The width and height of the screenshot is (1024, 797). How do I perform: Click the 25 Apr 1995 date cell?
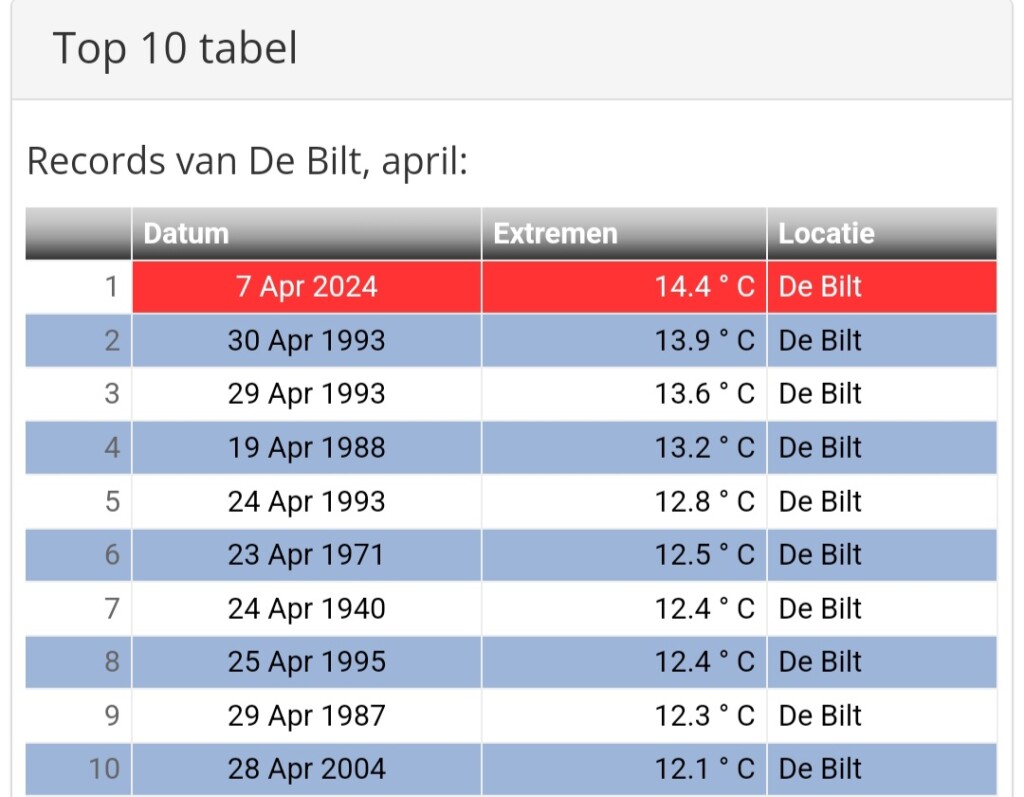(x=306, y=662)
